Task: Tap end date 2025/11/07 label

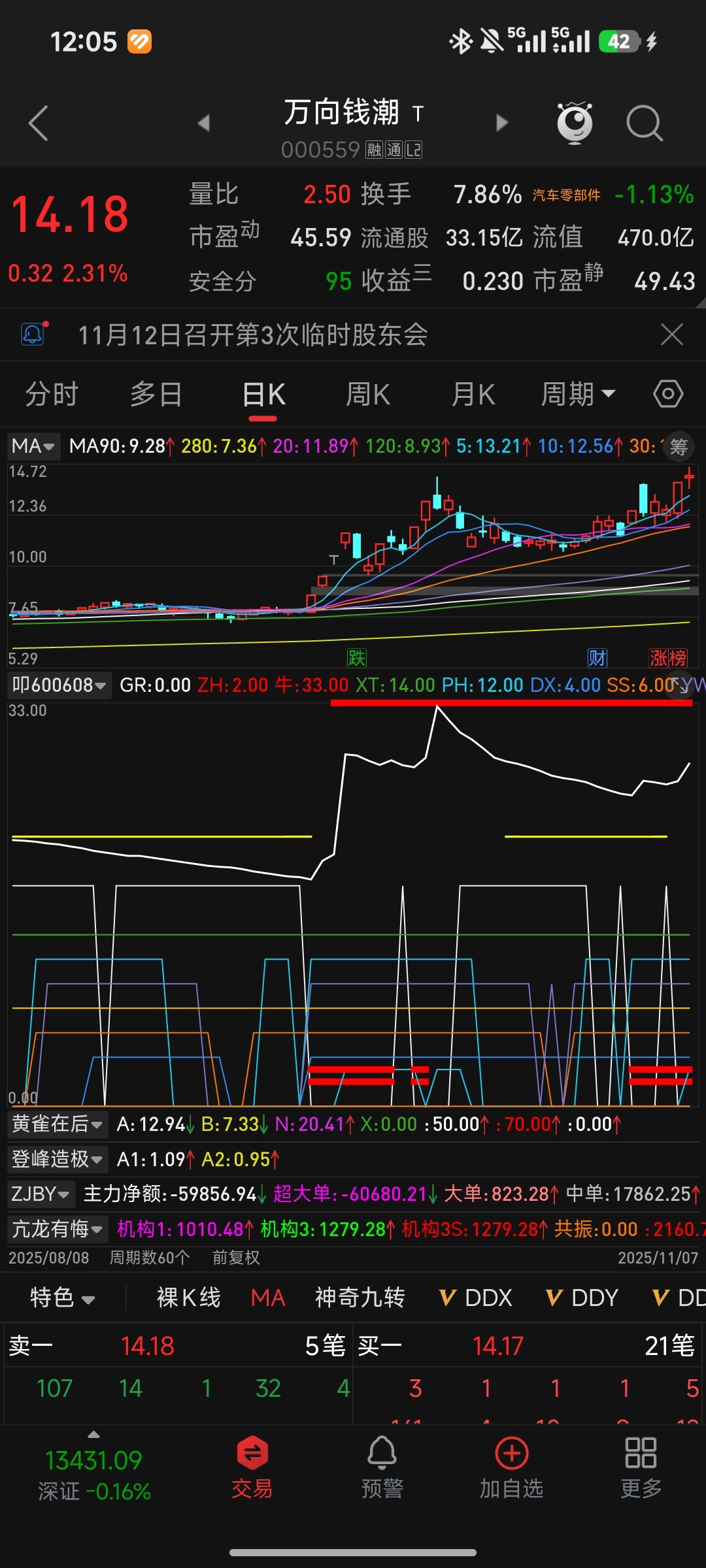Action: pyautogui.click(x=658, y=1258)
